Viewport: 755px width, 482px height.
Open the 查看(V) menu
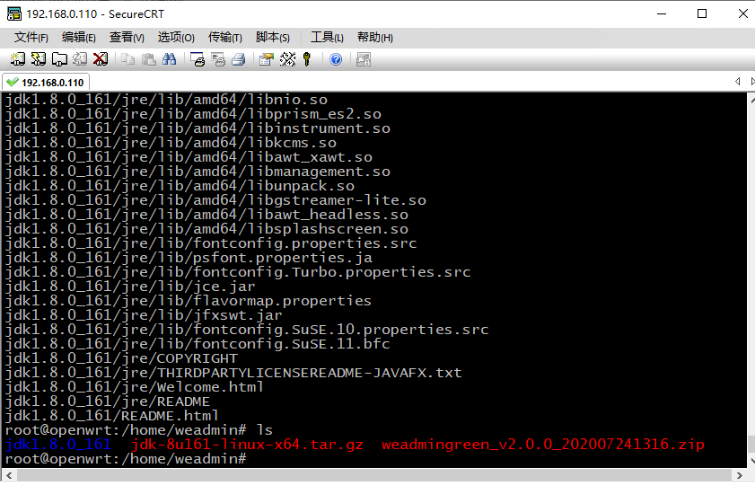pyautogui.click(x=127, y=37)
